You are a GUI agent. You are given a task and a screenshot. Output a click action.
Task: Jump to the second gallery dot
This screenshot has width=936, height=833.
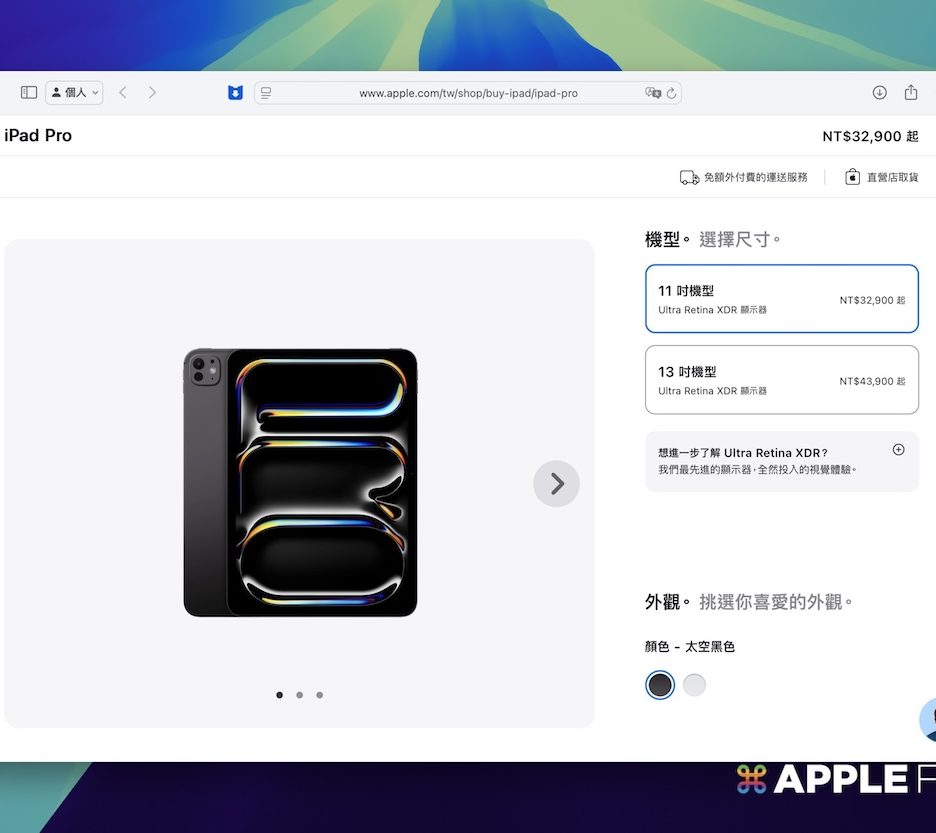299,695
